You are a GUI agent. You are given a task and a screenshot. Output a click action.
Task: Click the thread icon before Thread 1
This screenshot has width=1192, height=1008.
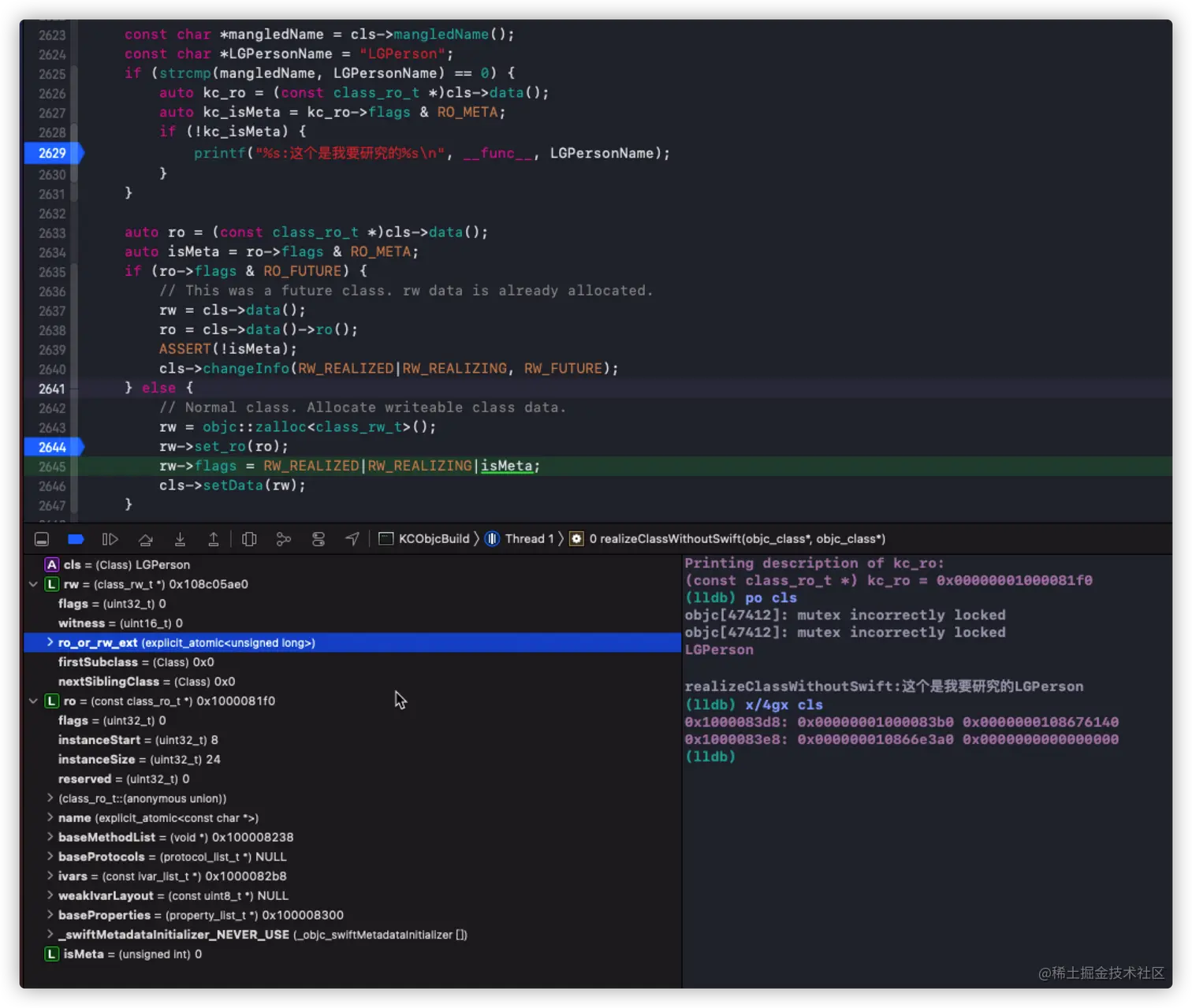click(492, 539)
